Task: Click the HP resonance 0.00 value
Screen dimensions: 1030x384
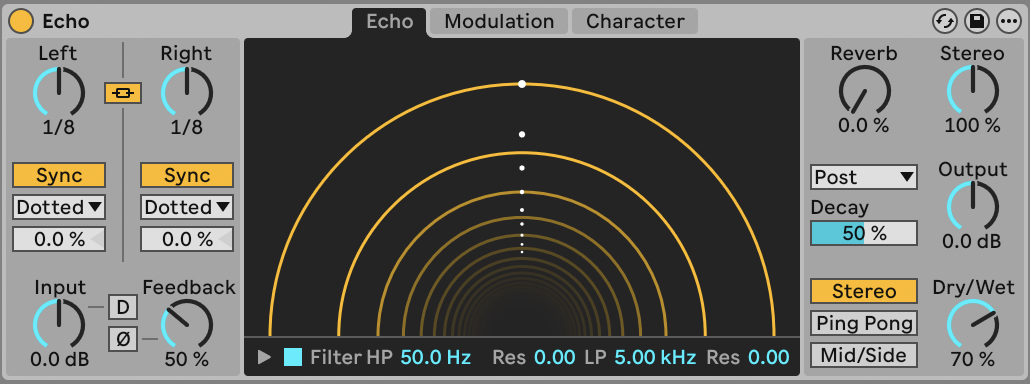Action: [x=555, y=358]
